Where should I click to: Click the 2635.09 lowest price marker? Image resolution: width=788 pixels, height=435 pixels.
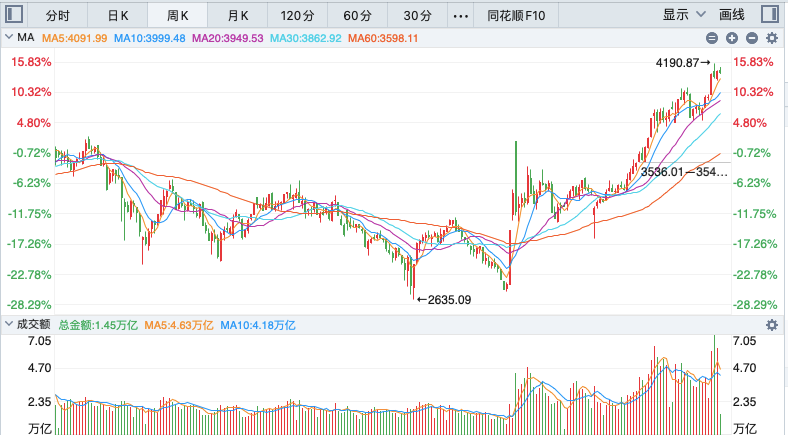[x=448, y=299]
